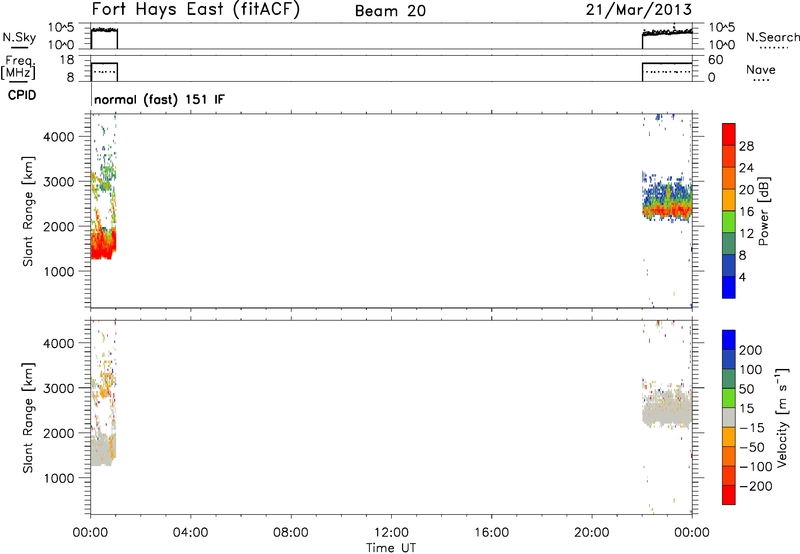Click the "24" label on the power colorbar
The image size is (800, 554).
pos(746,168)
